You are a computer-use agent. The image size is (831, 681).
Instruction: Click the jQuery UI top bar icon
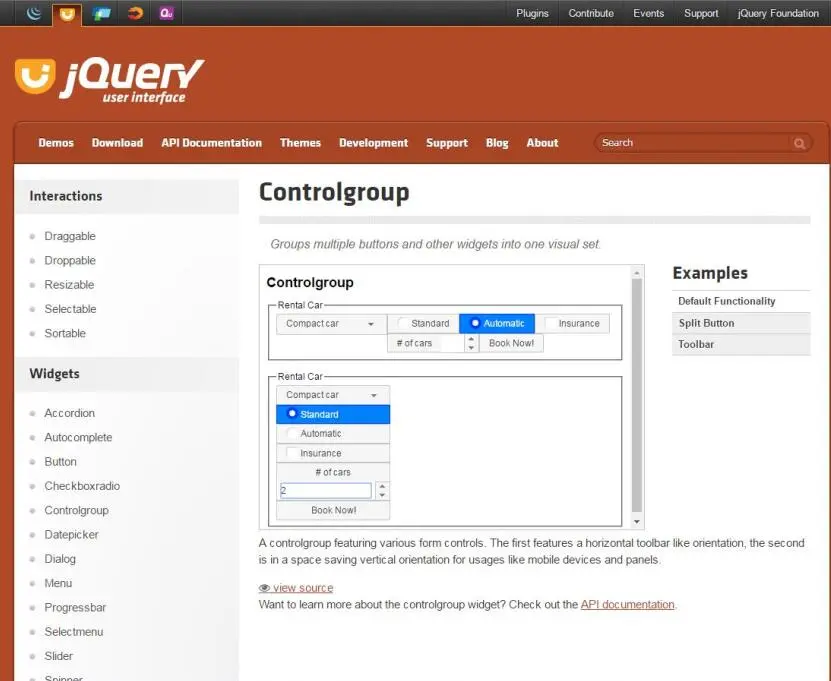[x=67, y=14]
